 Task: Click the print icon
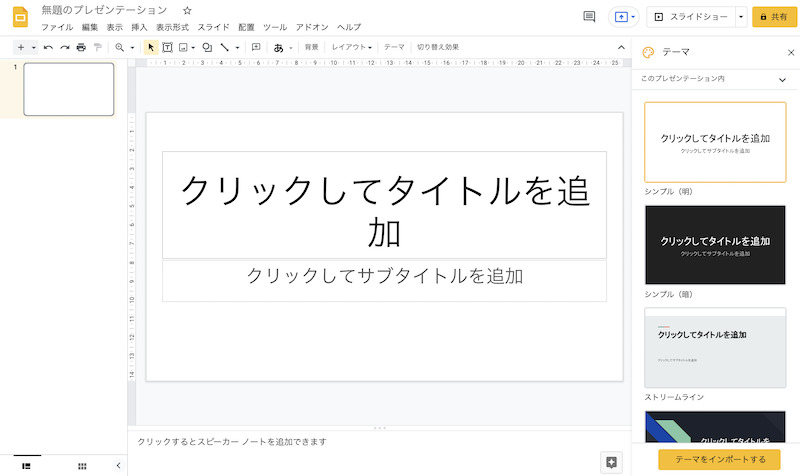[x=81, y=47]
